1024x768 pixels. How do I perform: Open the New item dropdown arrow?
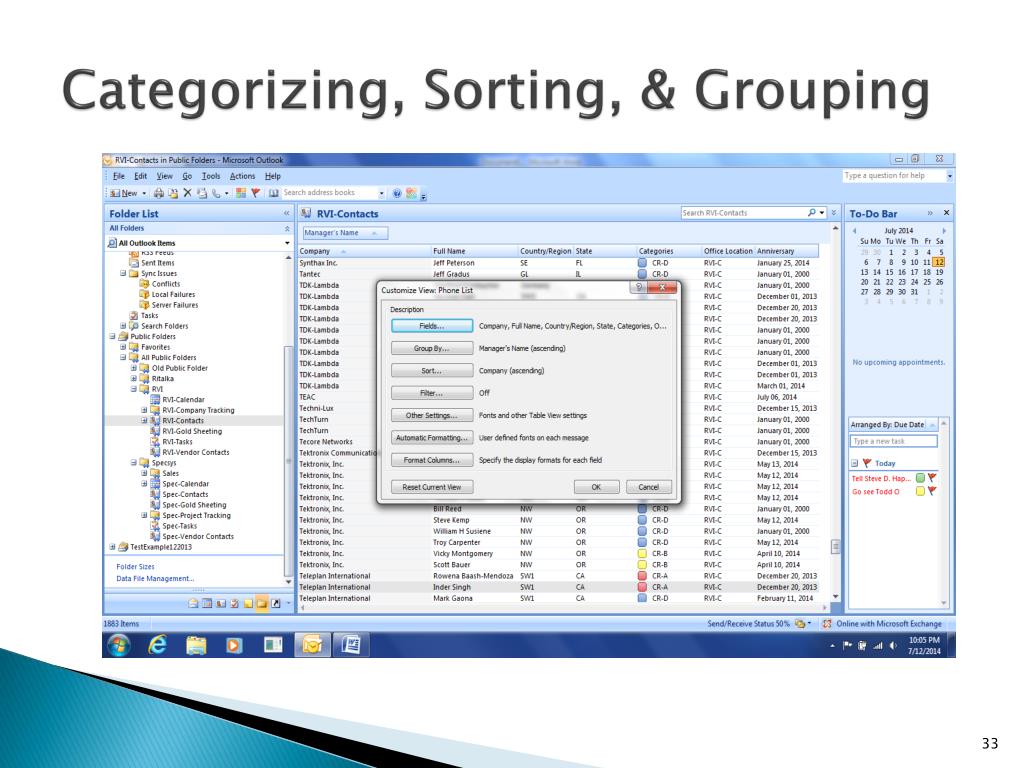point(144,193)
